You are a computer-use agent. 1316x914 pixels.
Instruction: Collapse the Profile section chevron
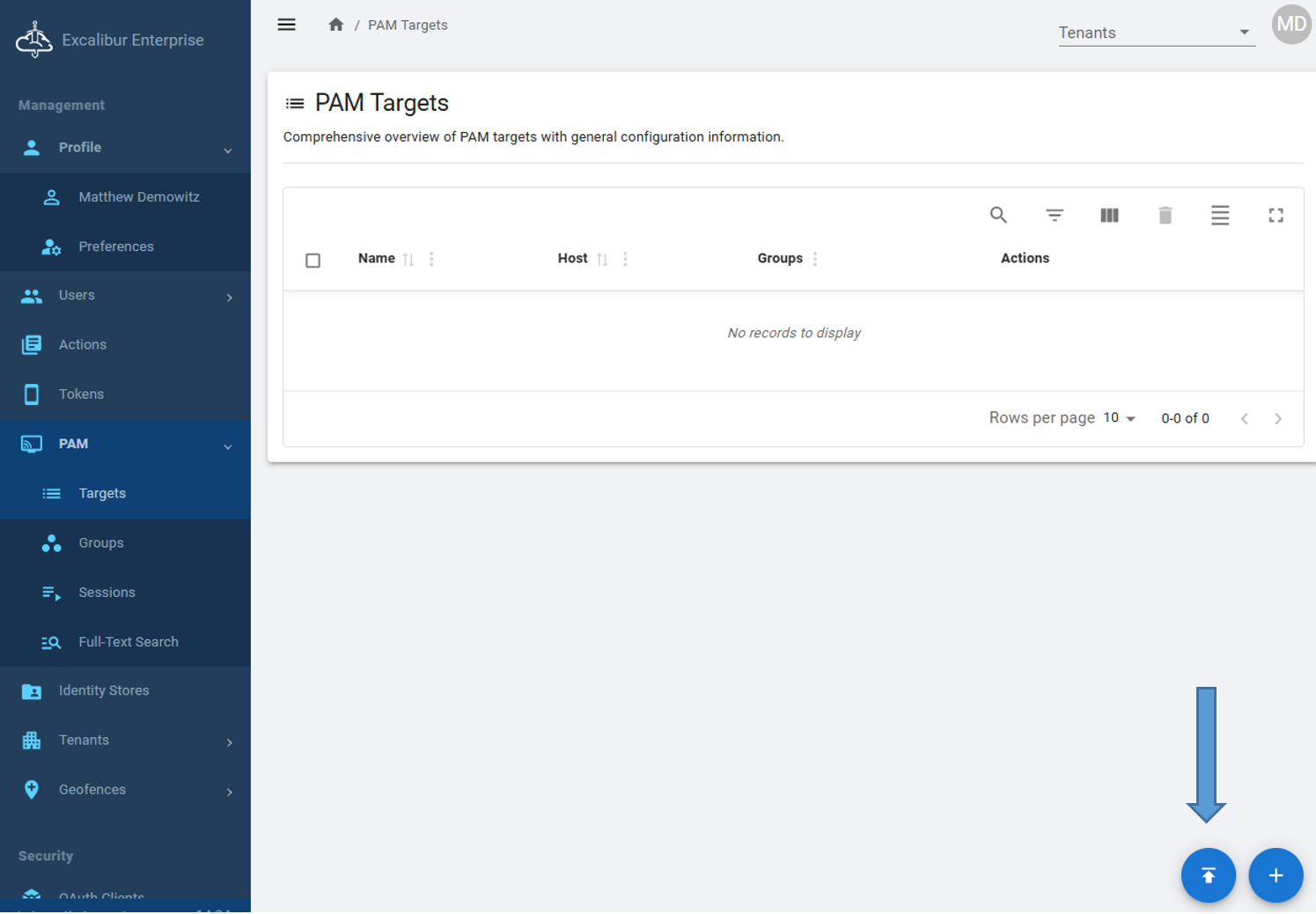pyautogui.click(x=228, y=150)
